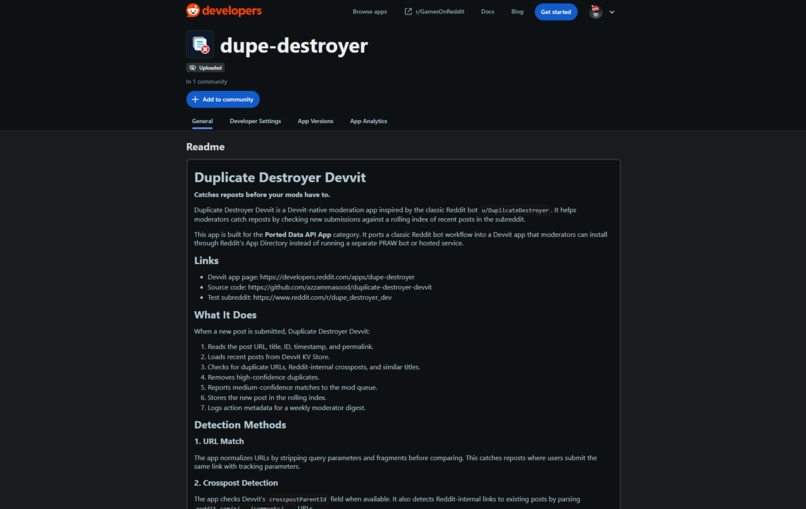Click the dupe-destroyer page title
Viewport: 806px width, 509px height.
coord(294,45)
